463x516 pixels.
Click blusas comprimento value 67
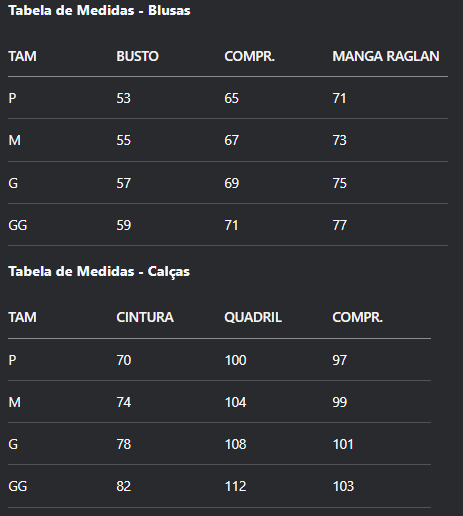(x=231, y=140)
